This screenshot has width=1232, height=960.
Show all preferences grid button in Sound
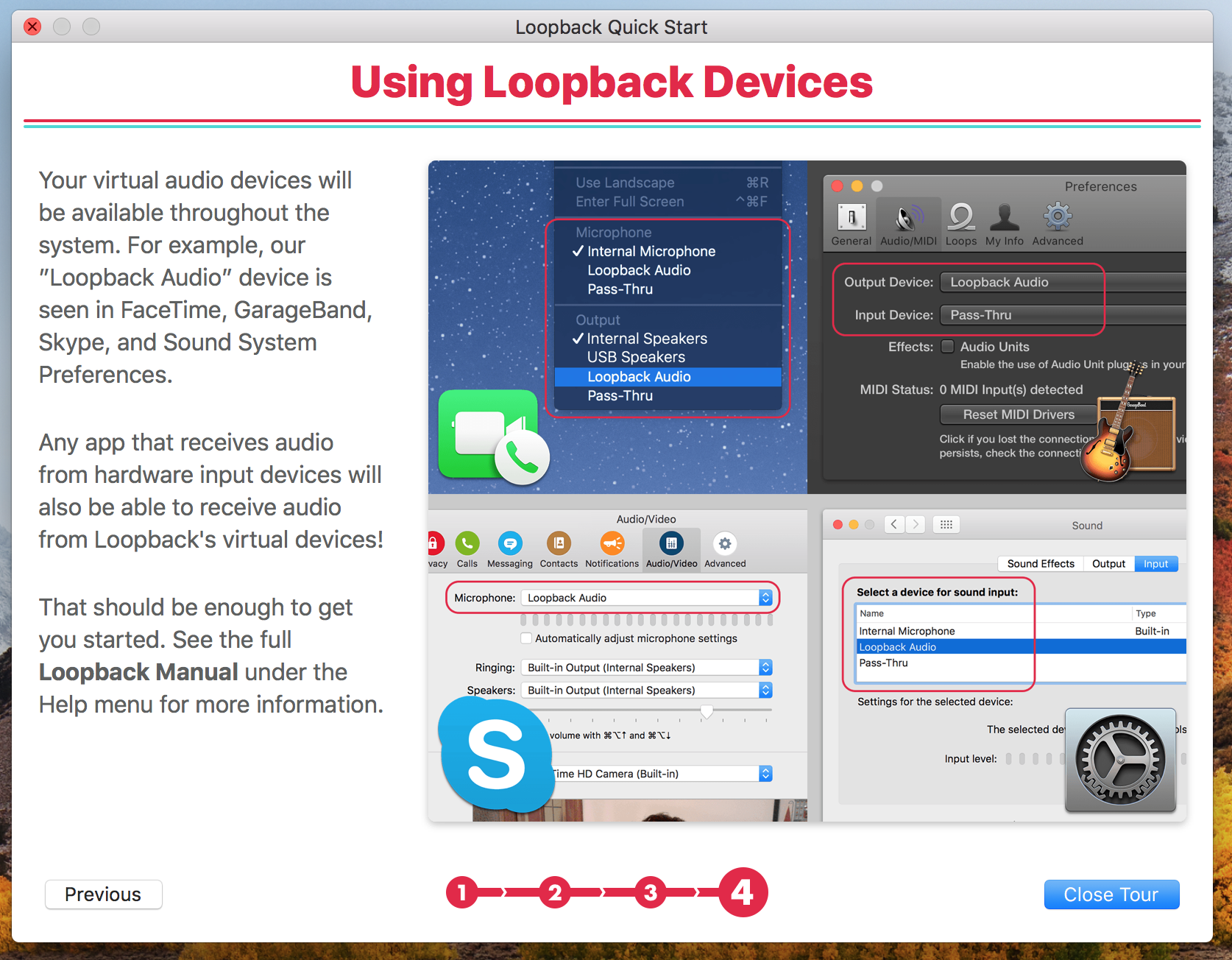click(x=946, y=524)
